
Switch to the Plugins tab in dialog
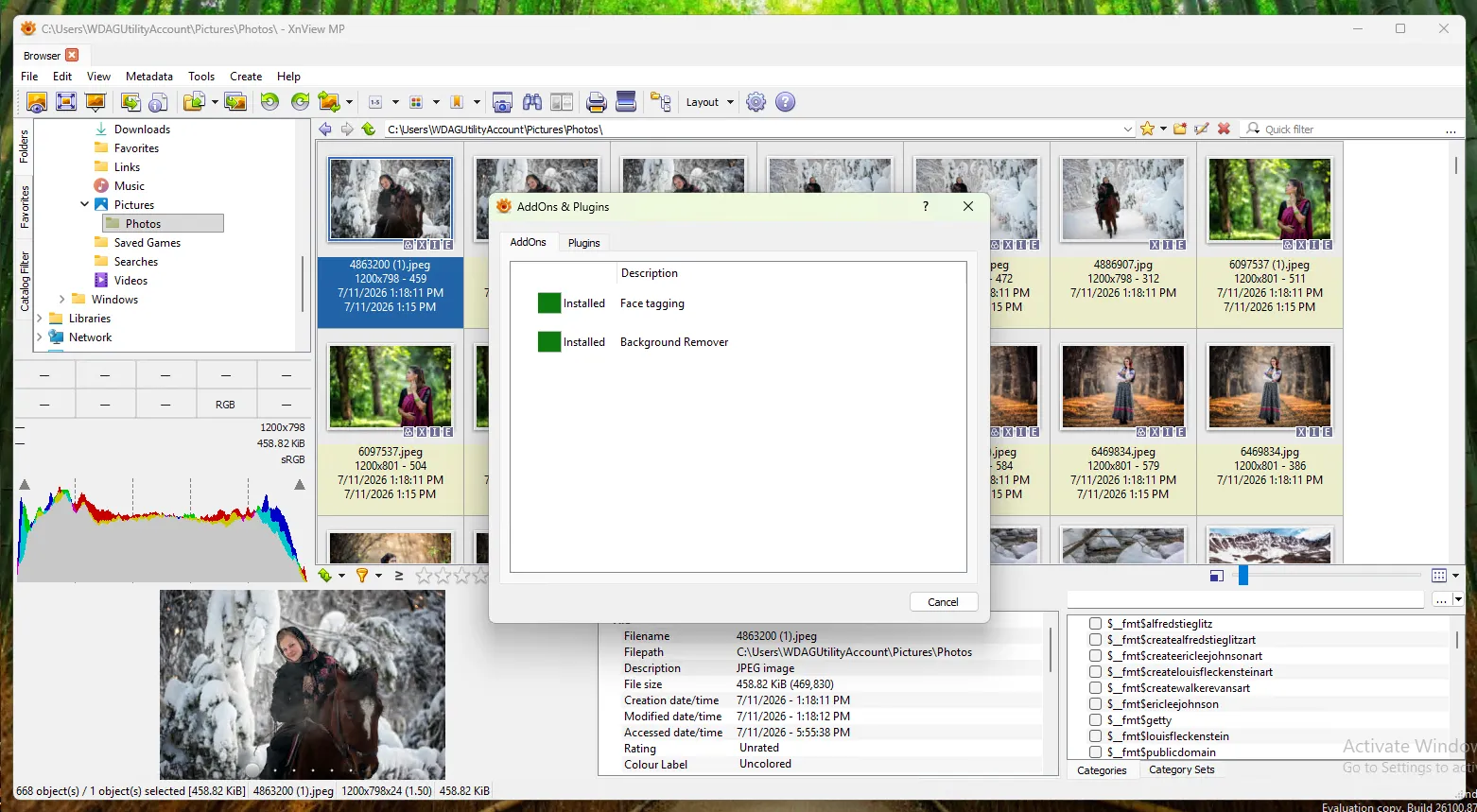tap(584, 243)
